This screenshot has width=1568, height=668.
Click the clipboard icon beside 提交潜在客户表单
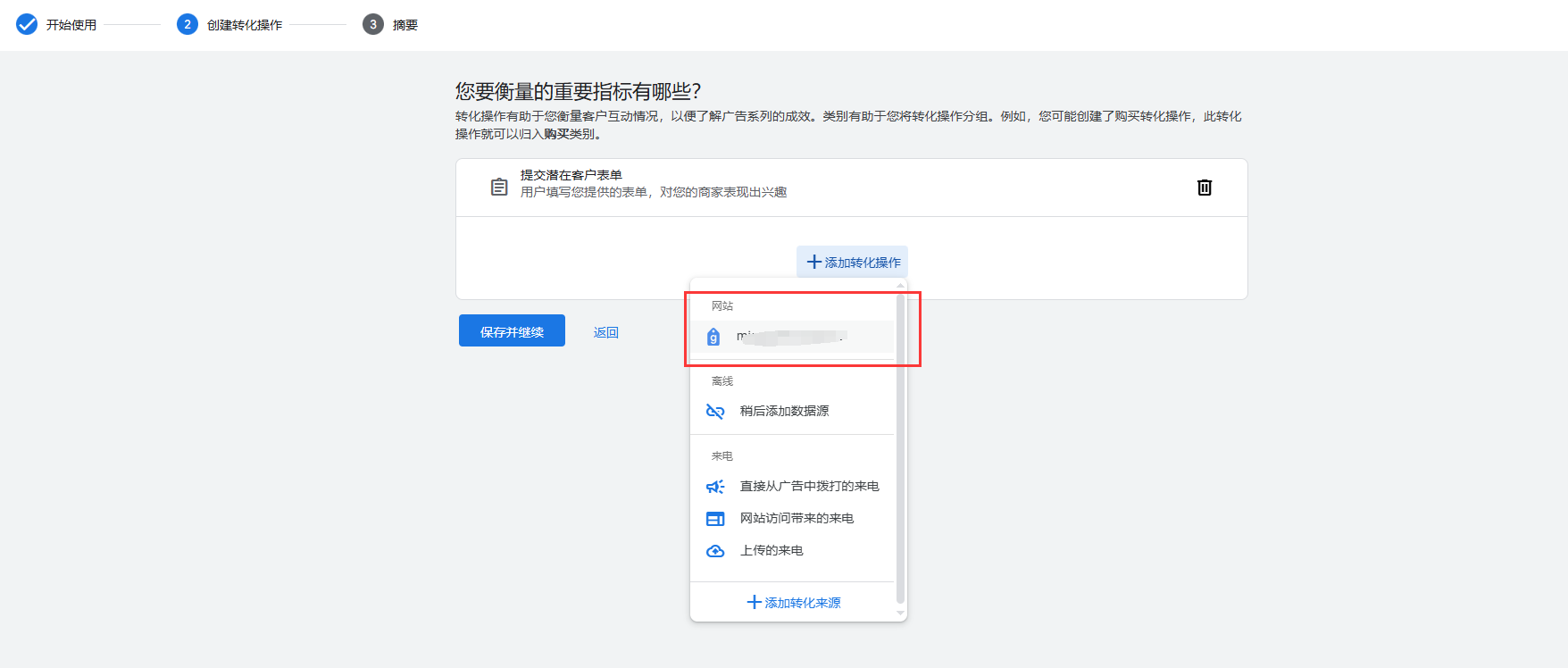coord(499,187)
